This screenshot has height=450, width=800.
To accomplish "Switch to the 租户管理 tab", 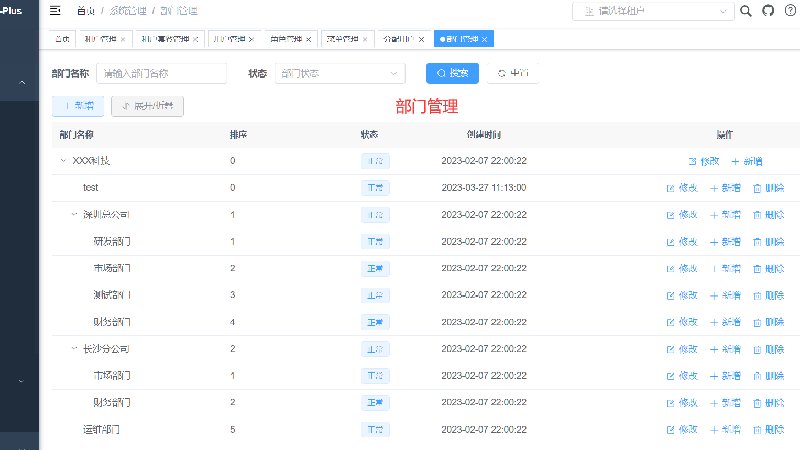I will [x=101, y=39].
